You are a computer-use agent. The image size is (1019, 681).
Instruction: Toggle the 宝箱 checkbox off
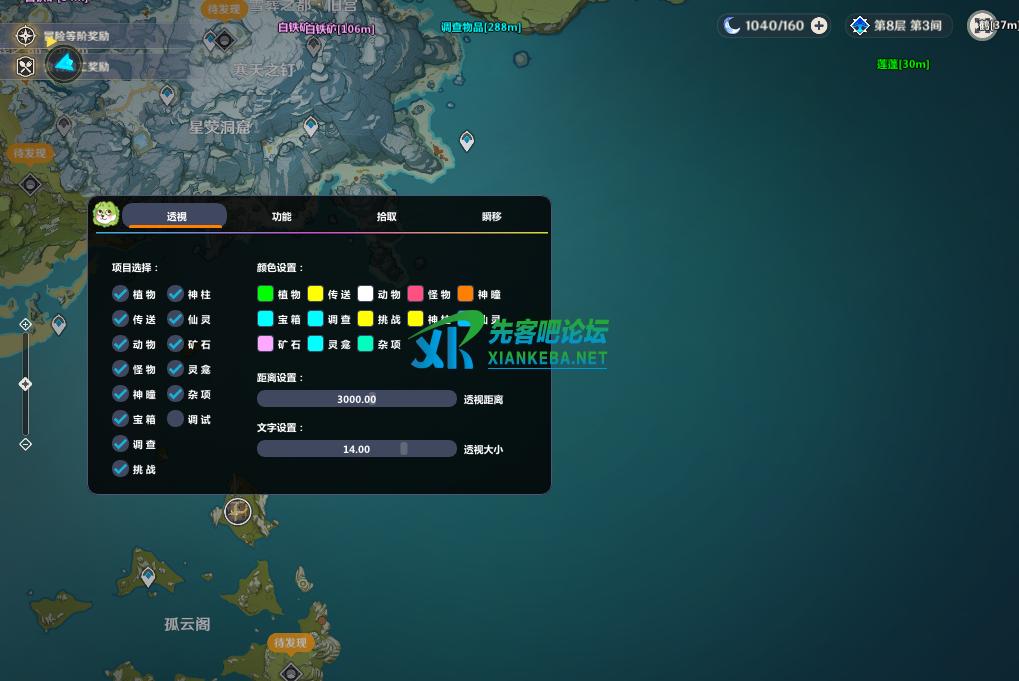coord(121,419)
